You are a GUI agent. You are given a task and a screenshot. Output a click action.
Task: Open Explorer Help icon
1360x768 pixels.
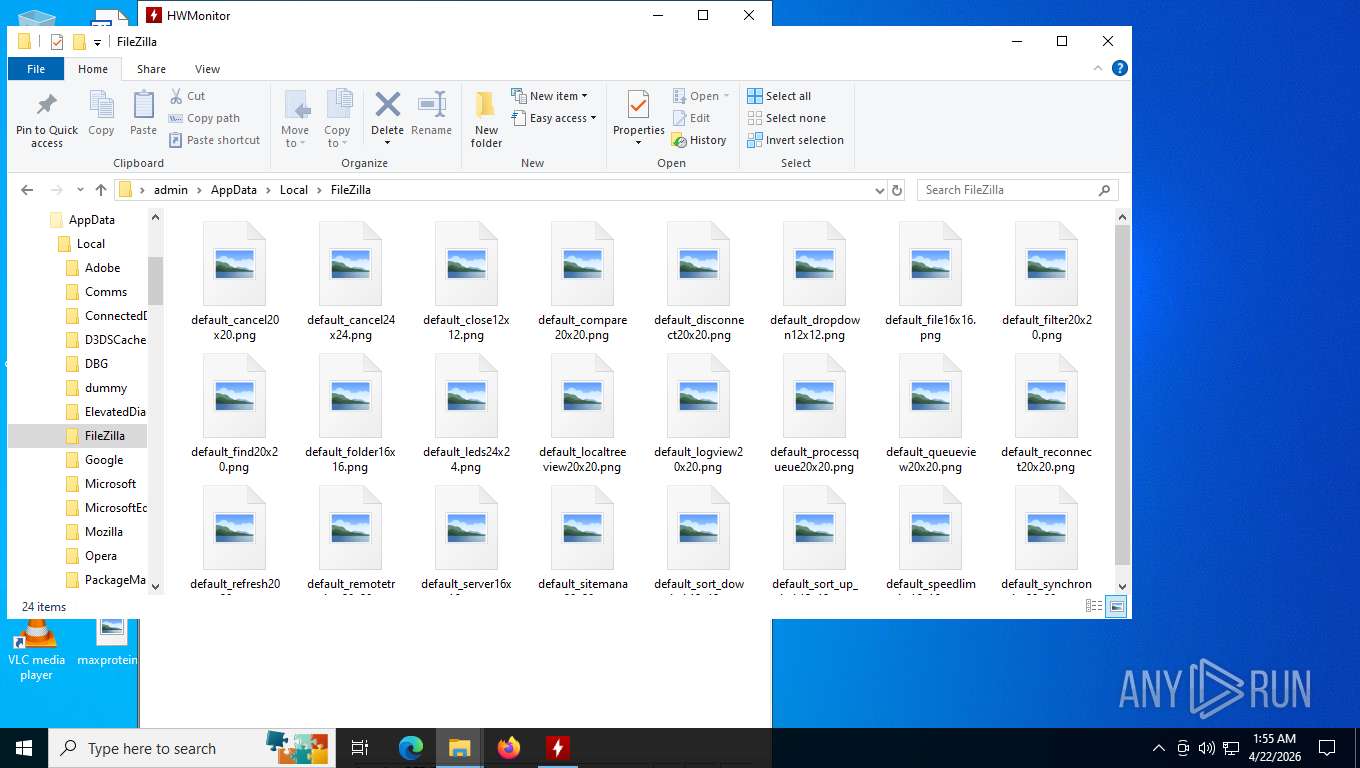pos(1120,68)
